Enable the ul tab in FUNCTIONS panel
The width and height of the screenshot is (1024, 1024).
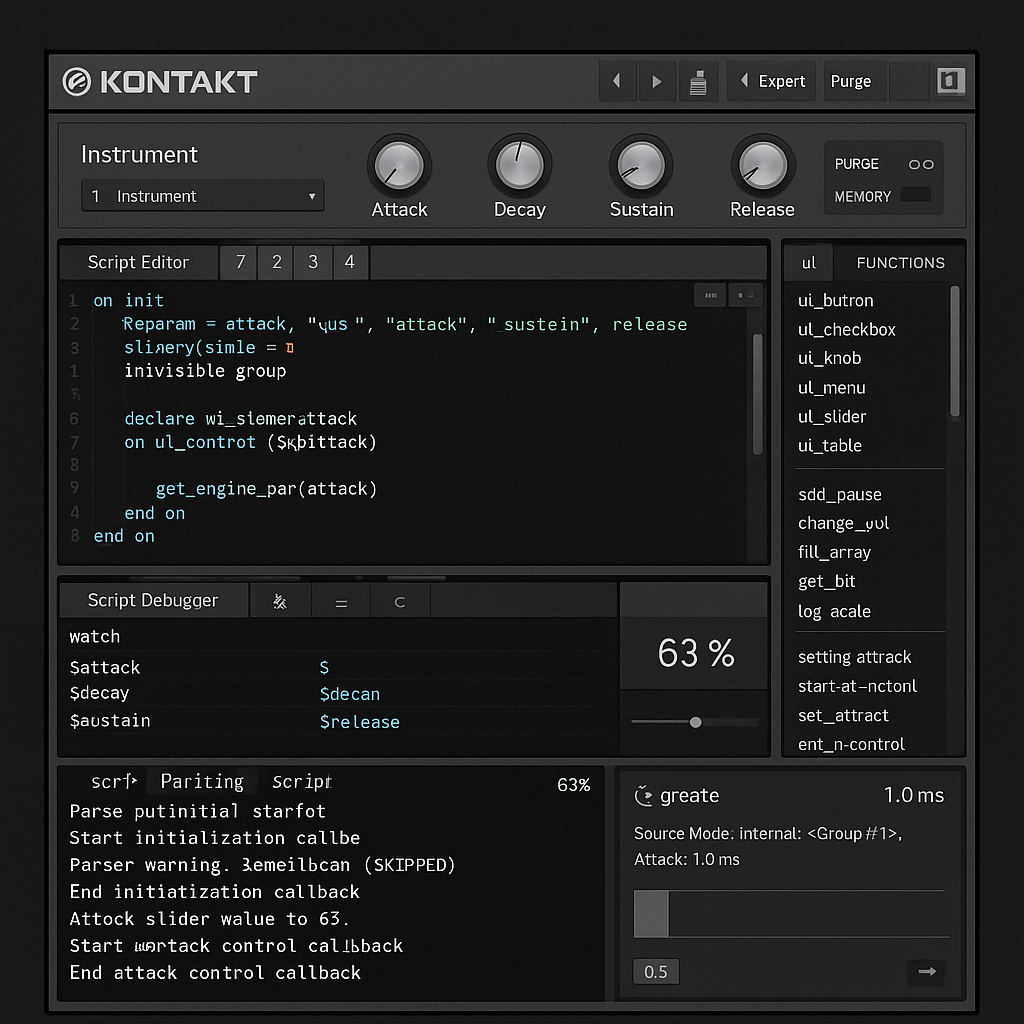point(808,262)
